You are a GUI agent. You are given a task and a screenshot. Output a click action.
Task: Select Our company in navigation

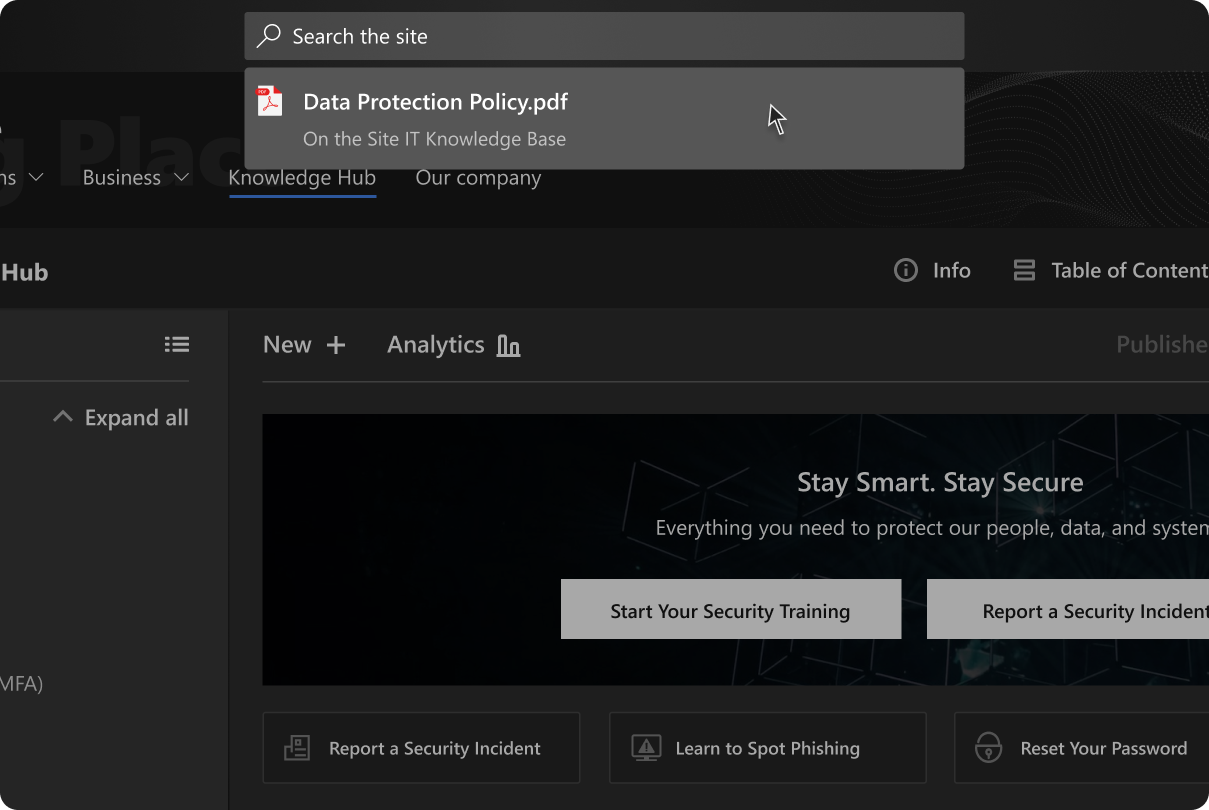point(478,178)
